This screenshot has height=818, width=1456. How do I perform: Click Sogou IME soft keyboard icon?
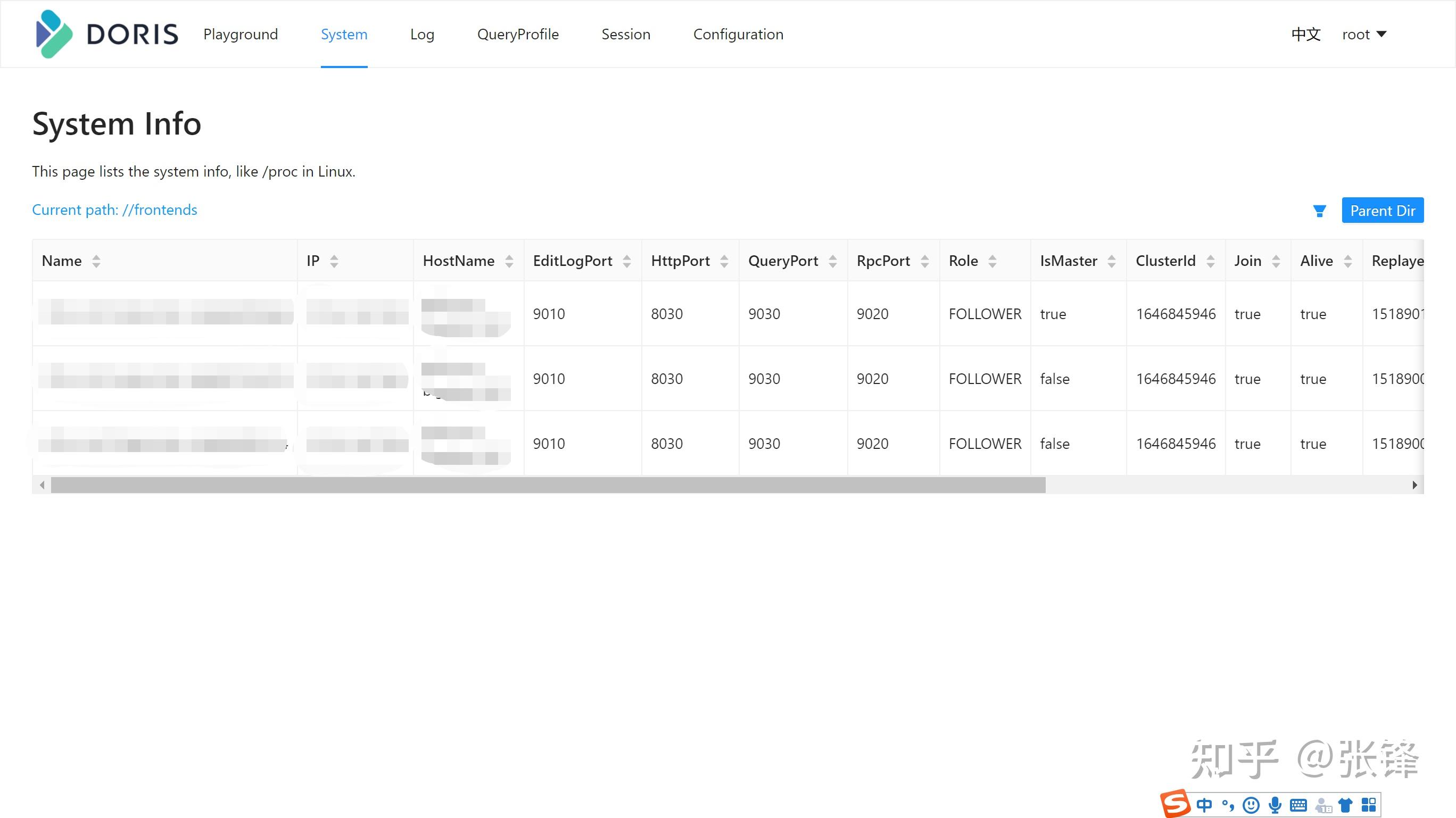pos(1298,805)
